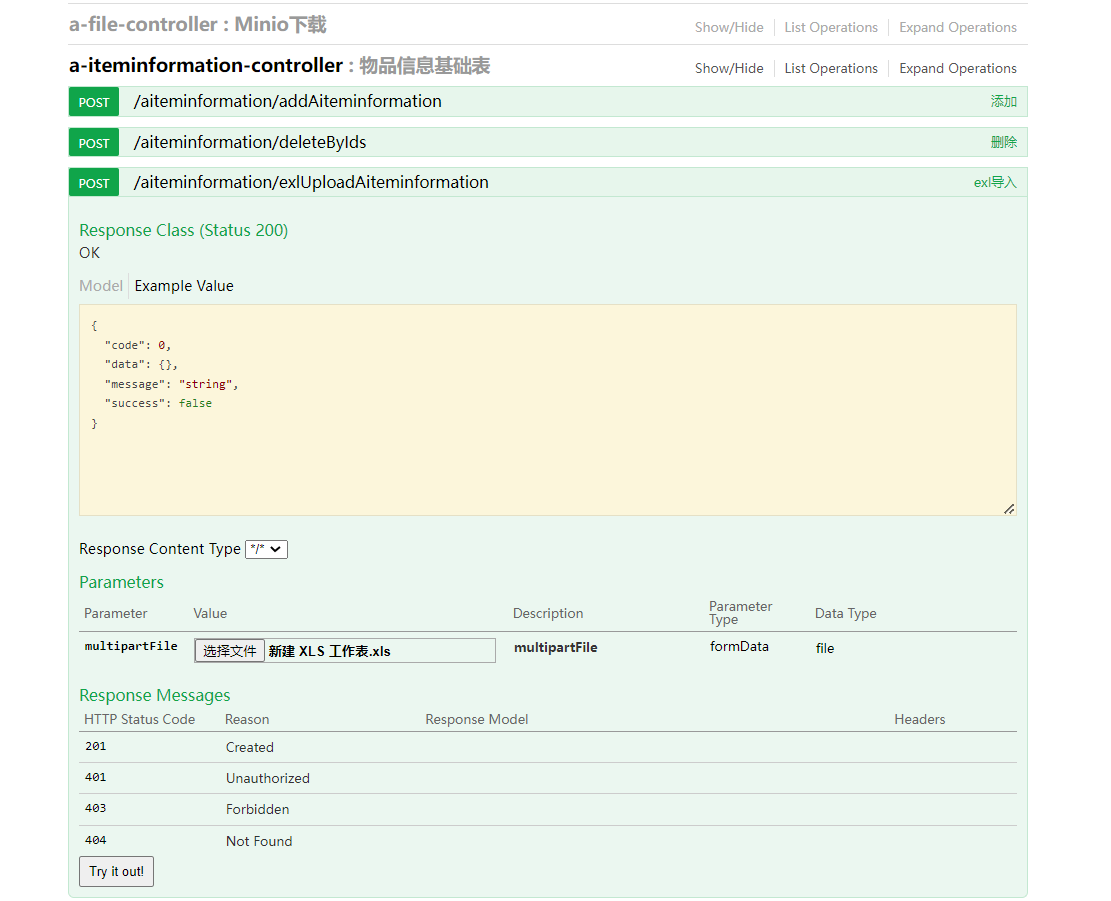
Task: Click POST badge of addAiteminformation
Action: tap(94, 102)
